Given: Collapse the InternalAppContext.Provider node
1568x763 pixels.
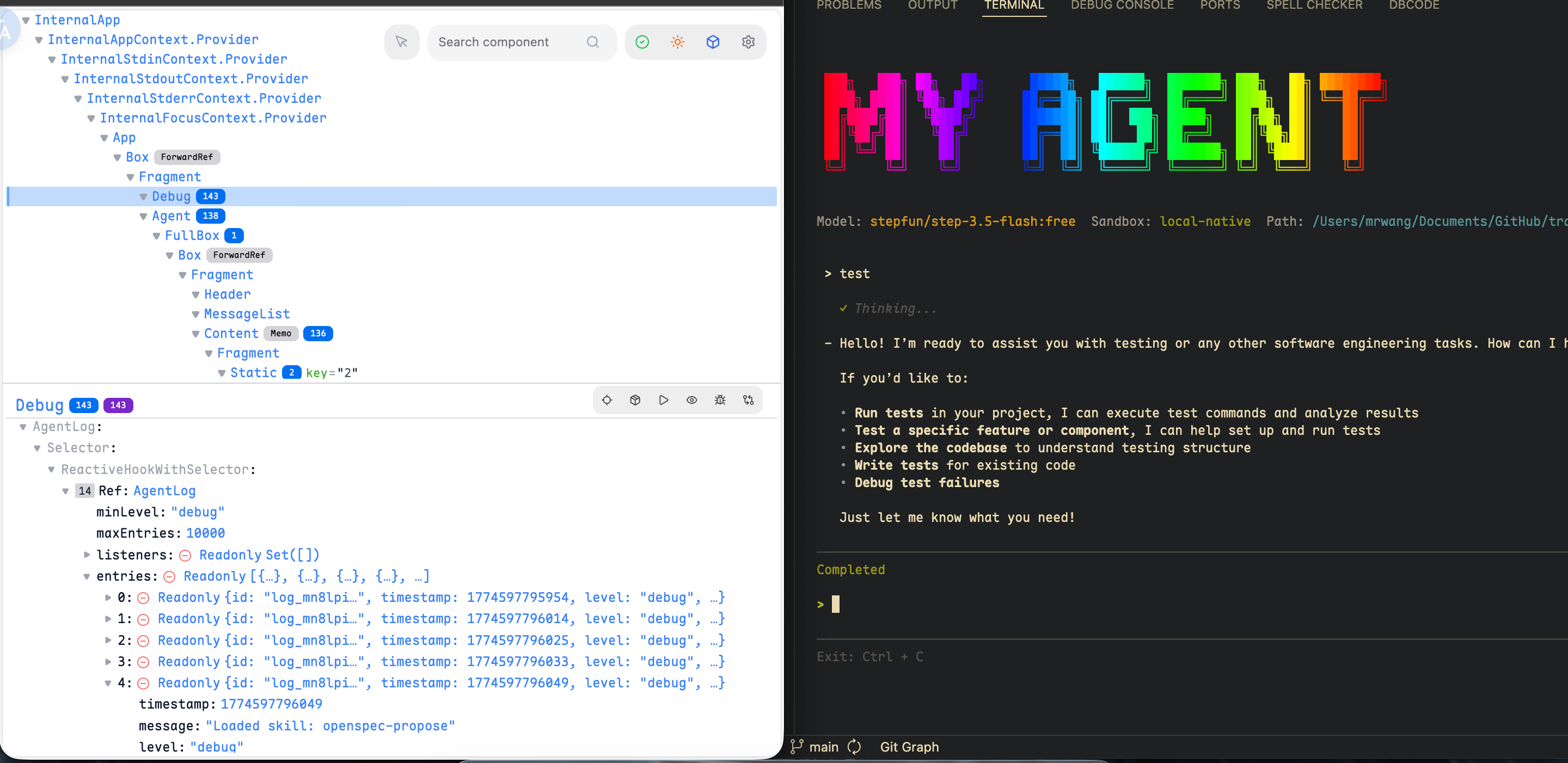Looking at the screenshot, I should 39,40.
